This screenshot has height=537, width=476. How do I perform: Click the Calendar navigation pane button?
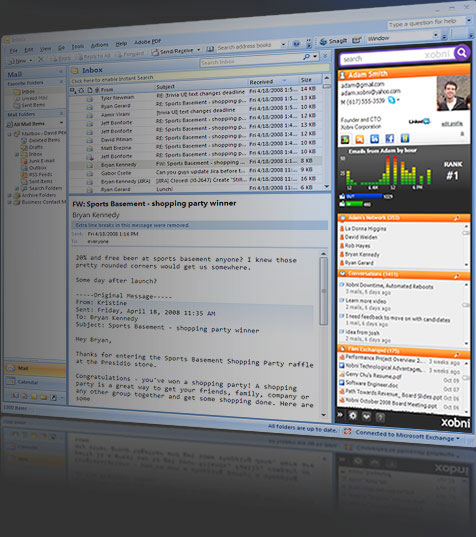point(35,382)
